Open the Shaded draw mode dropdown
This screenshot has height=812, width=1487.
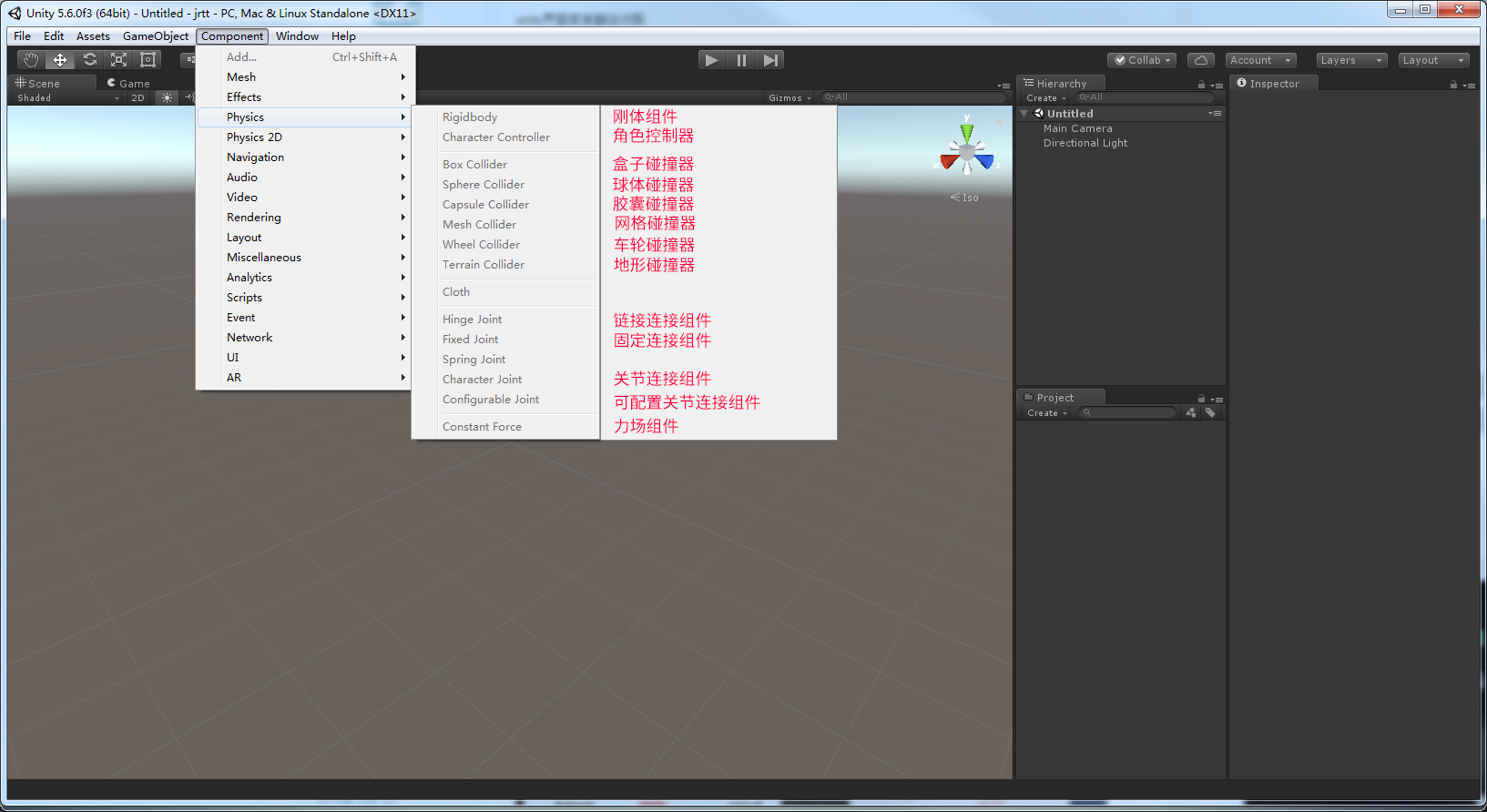pos(66,98)
